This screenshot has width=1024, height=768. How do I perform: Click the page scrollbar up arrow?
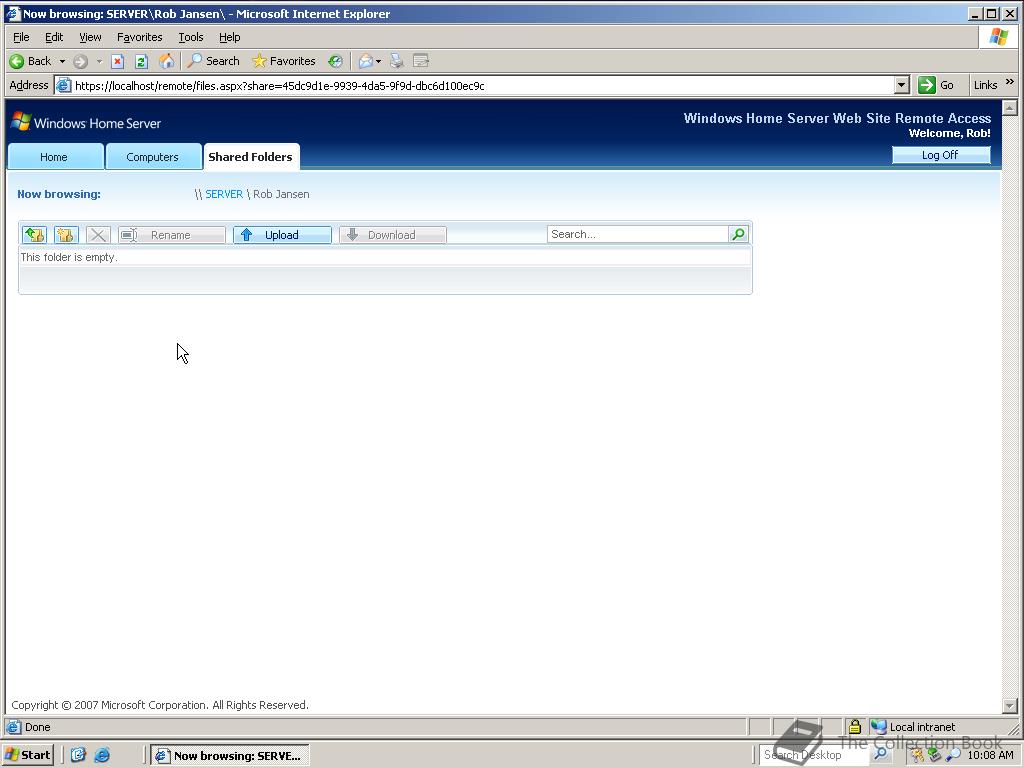coord(1010,108)
